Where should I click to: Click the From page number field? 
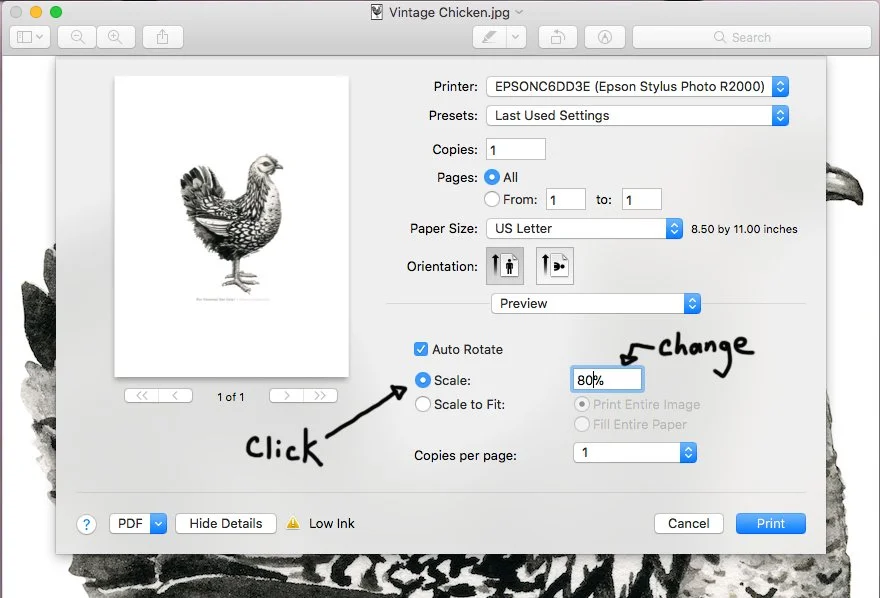pos(566,199)
